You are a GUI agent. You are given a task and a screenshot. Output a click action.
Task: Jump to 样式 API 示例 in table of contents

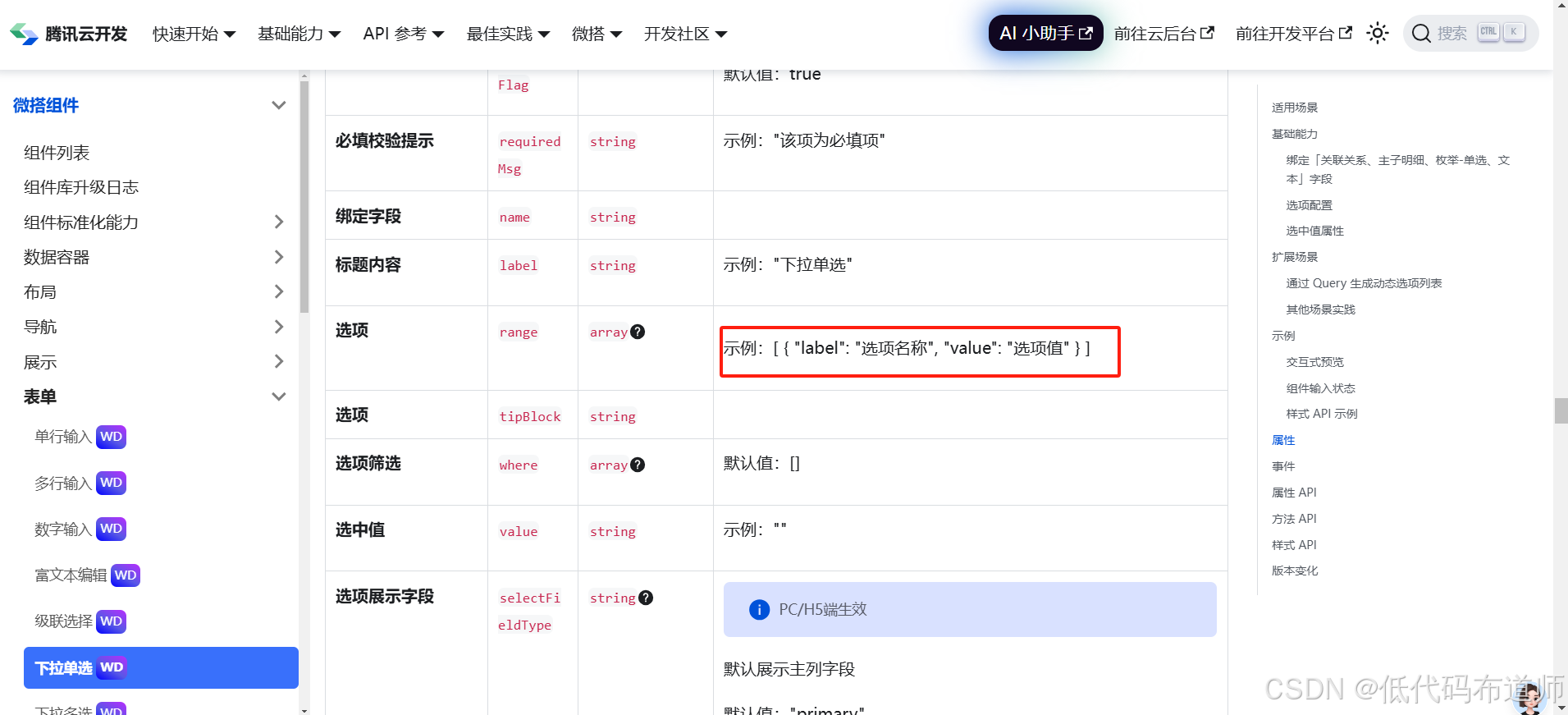tap(1322, 414)
